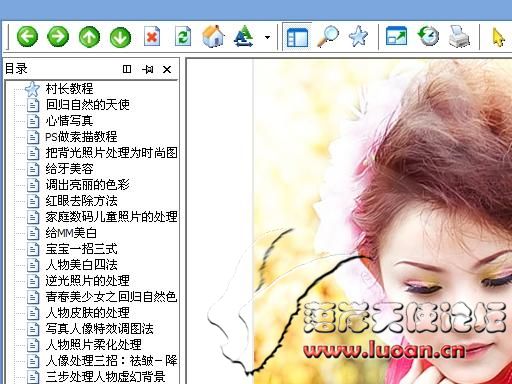Refresh the page with green arrows icon

pyautogui.click(x=183, y=36)
